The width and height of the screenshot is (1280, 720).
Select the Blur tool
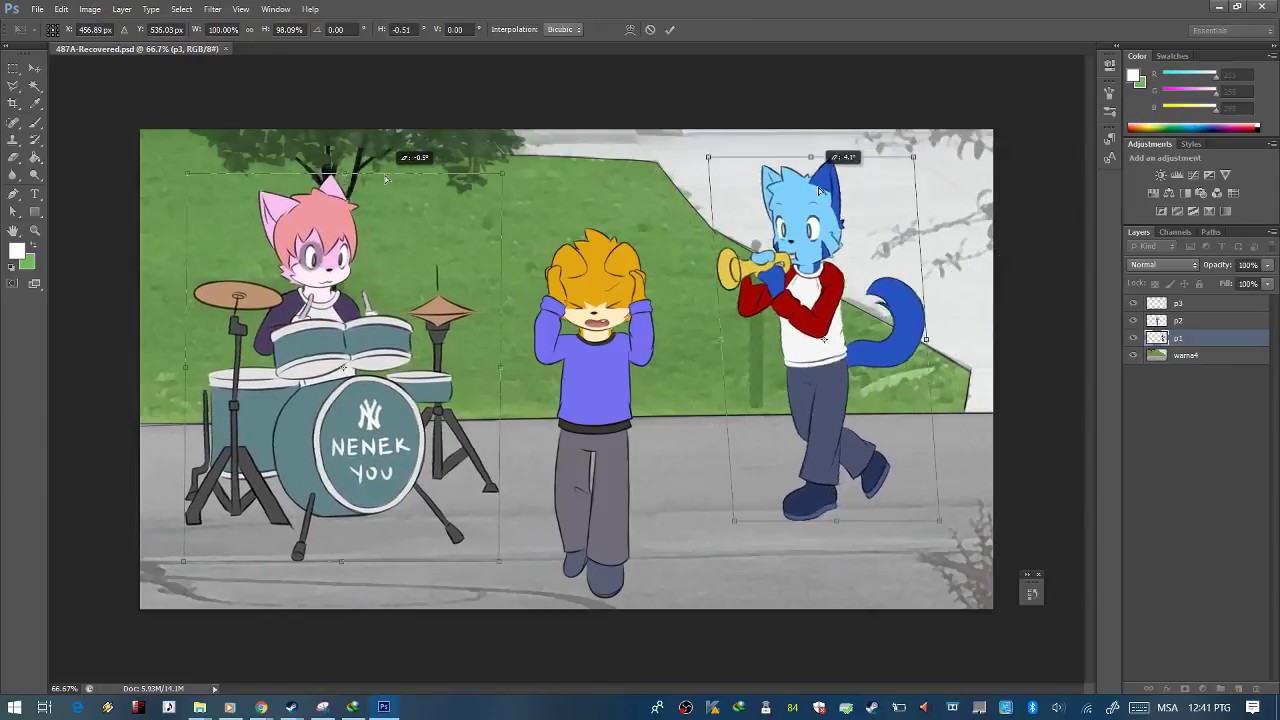point(13,174)
